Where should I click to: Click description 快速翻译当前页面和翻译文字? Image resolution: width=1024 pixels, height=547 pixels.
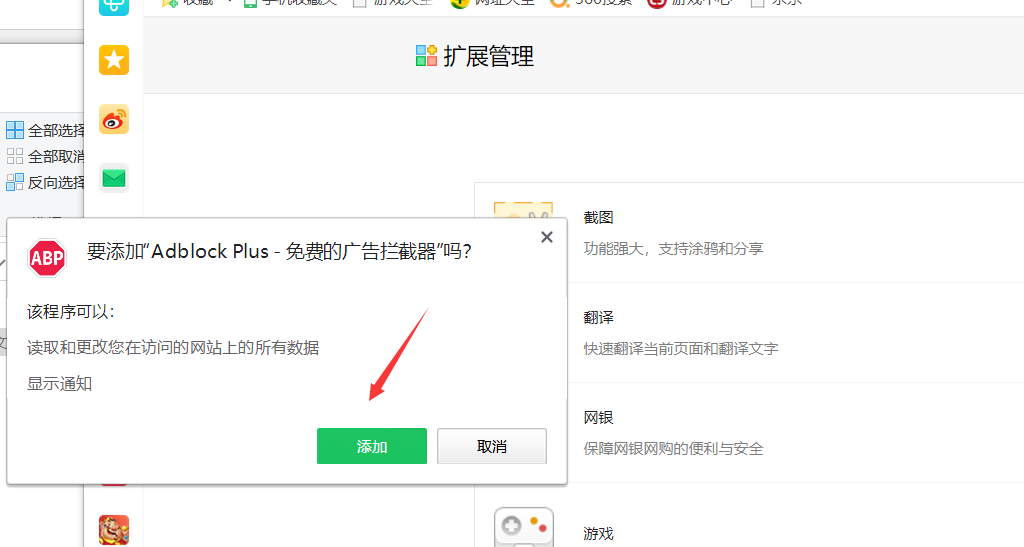pos(680,349)
